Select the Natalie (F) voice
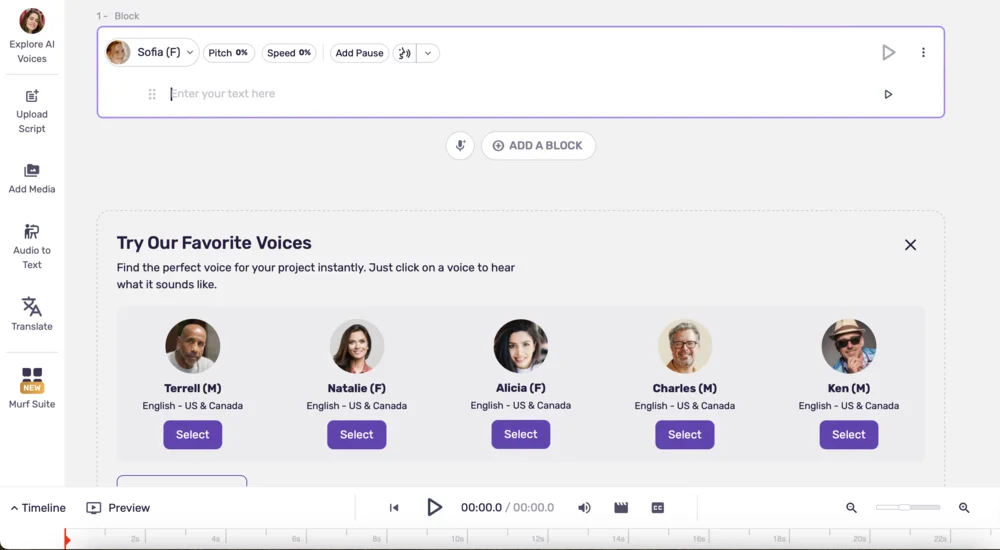The width and height of the screenshot is (1000, 550). coord(356,435)
